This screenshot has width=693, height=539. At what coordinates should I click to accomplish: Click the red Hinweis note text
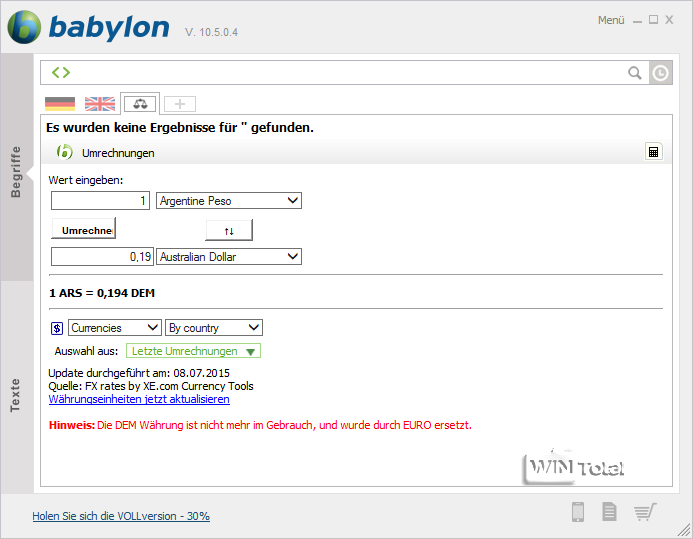[x=260, y=425]
